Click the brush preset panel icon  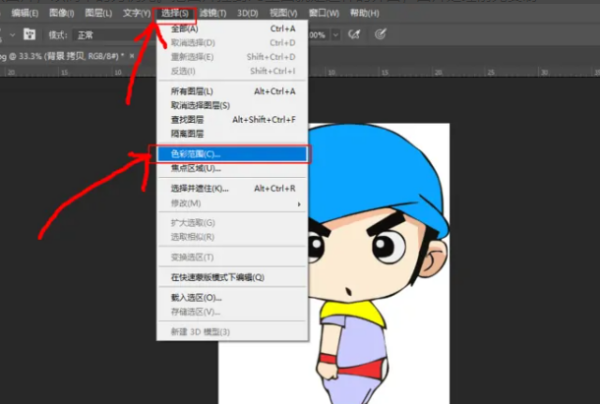coord(29,34)
